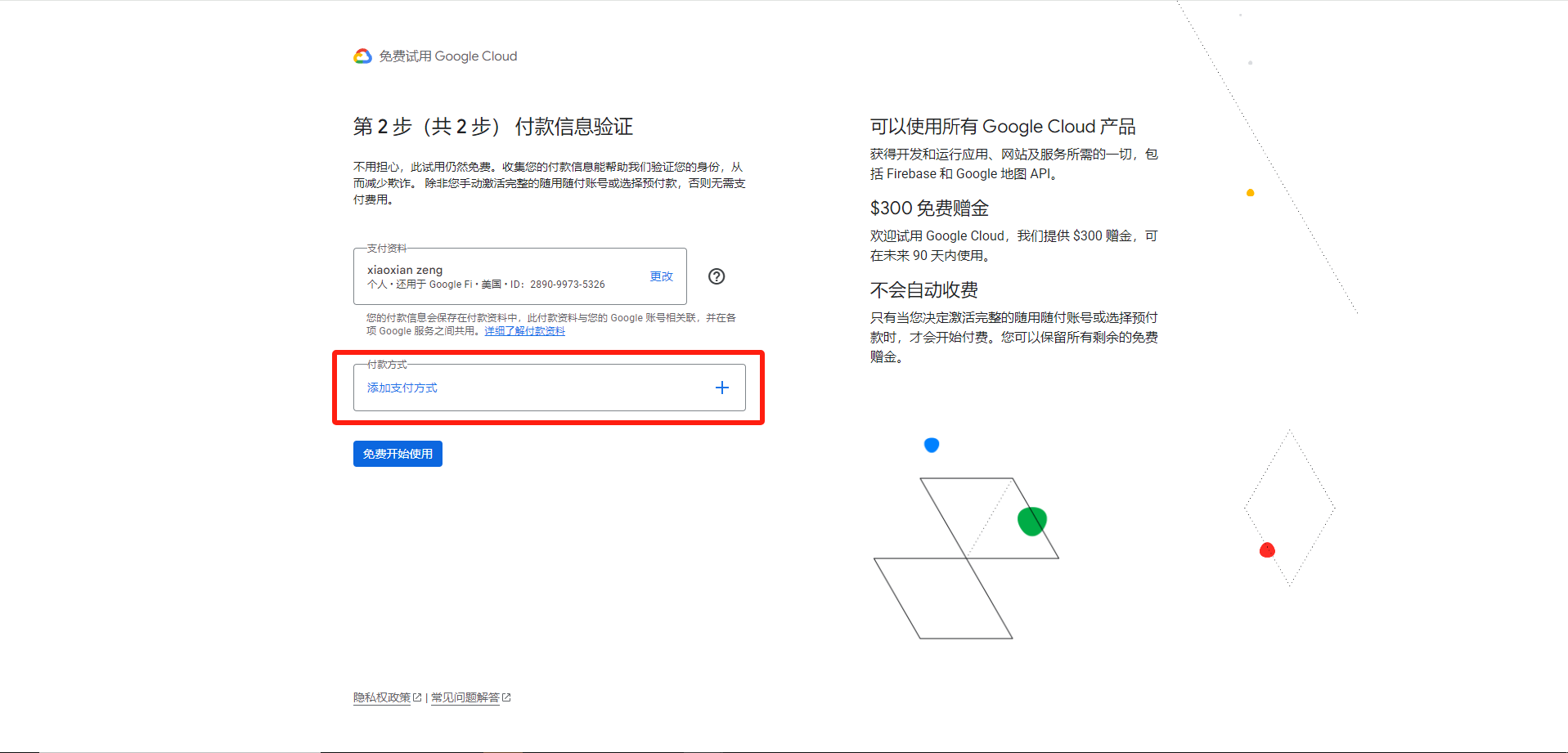Click the Google Cloud logo icon
The width and height of the screenshot is (1568, 753).
(362, 56)
